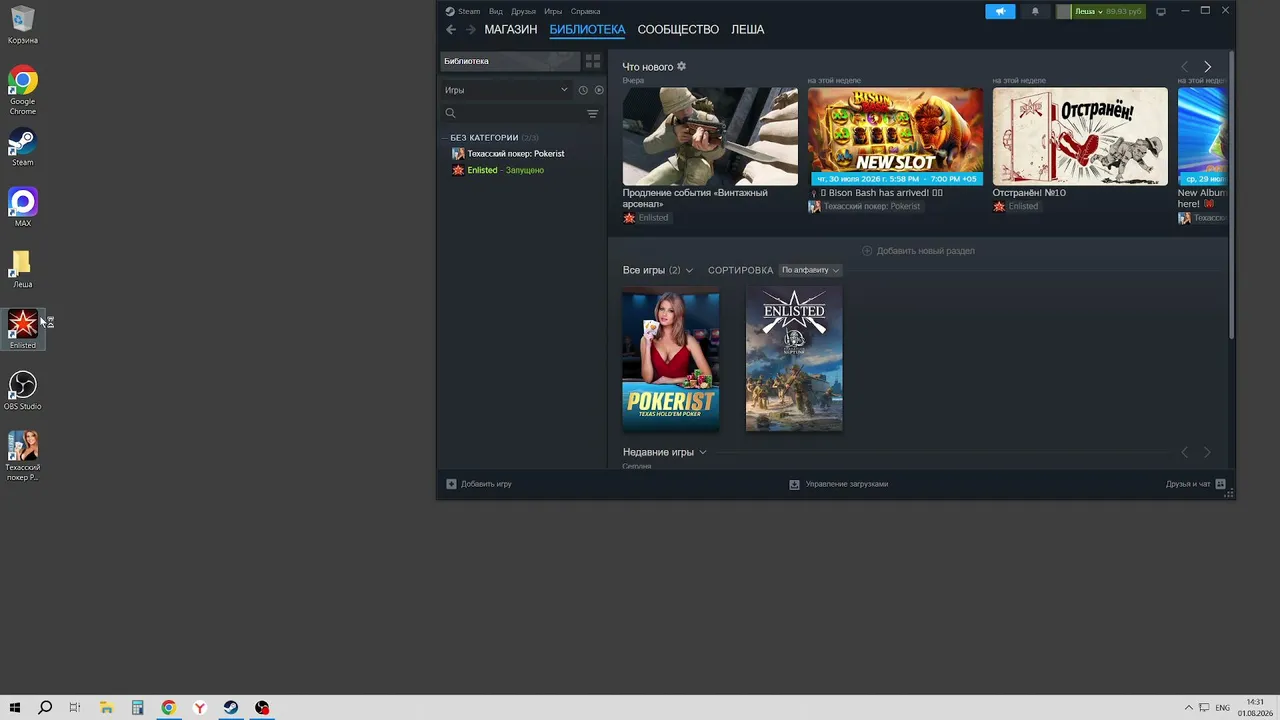Go forward with the right navigation arrow
Viewport: 1280px width, 720px height.
471,30
